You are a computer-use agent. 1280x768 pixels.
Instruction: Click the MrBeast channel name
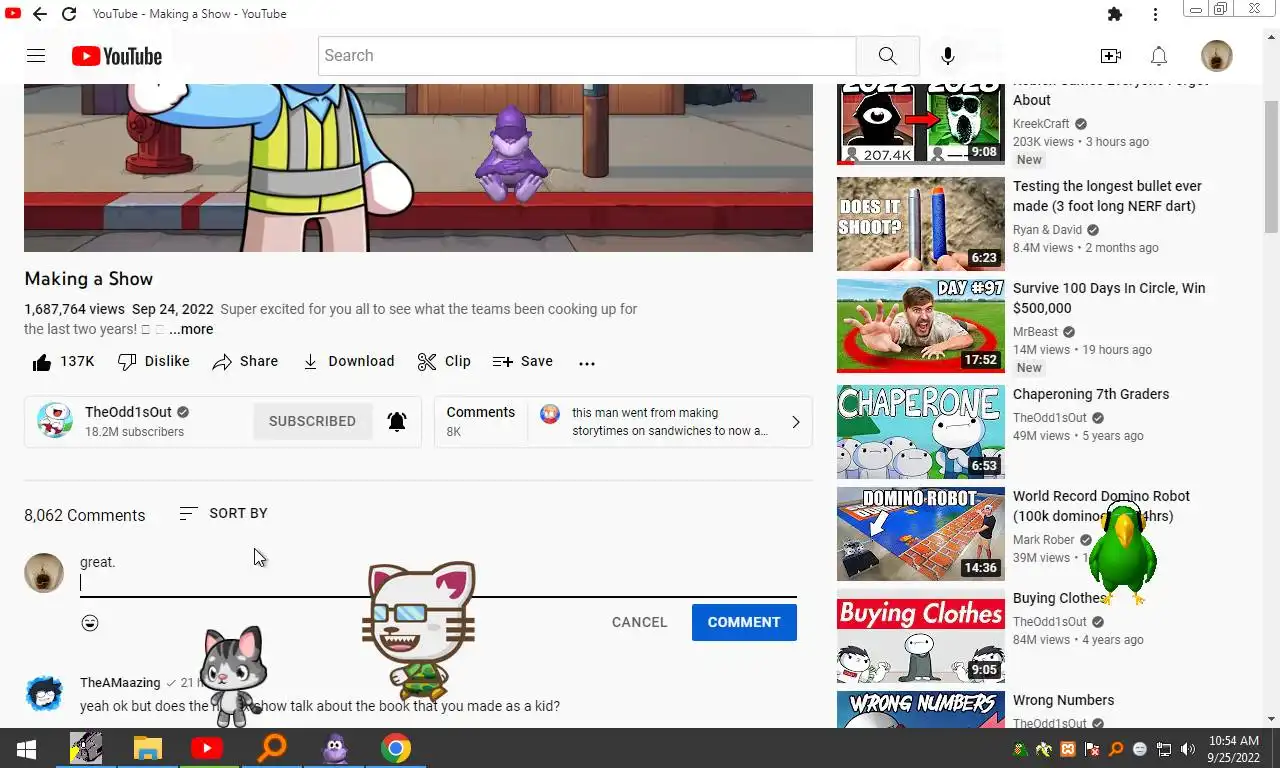click(x=1035, y=331)
